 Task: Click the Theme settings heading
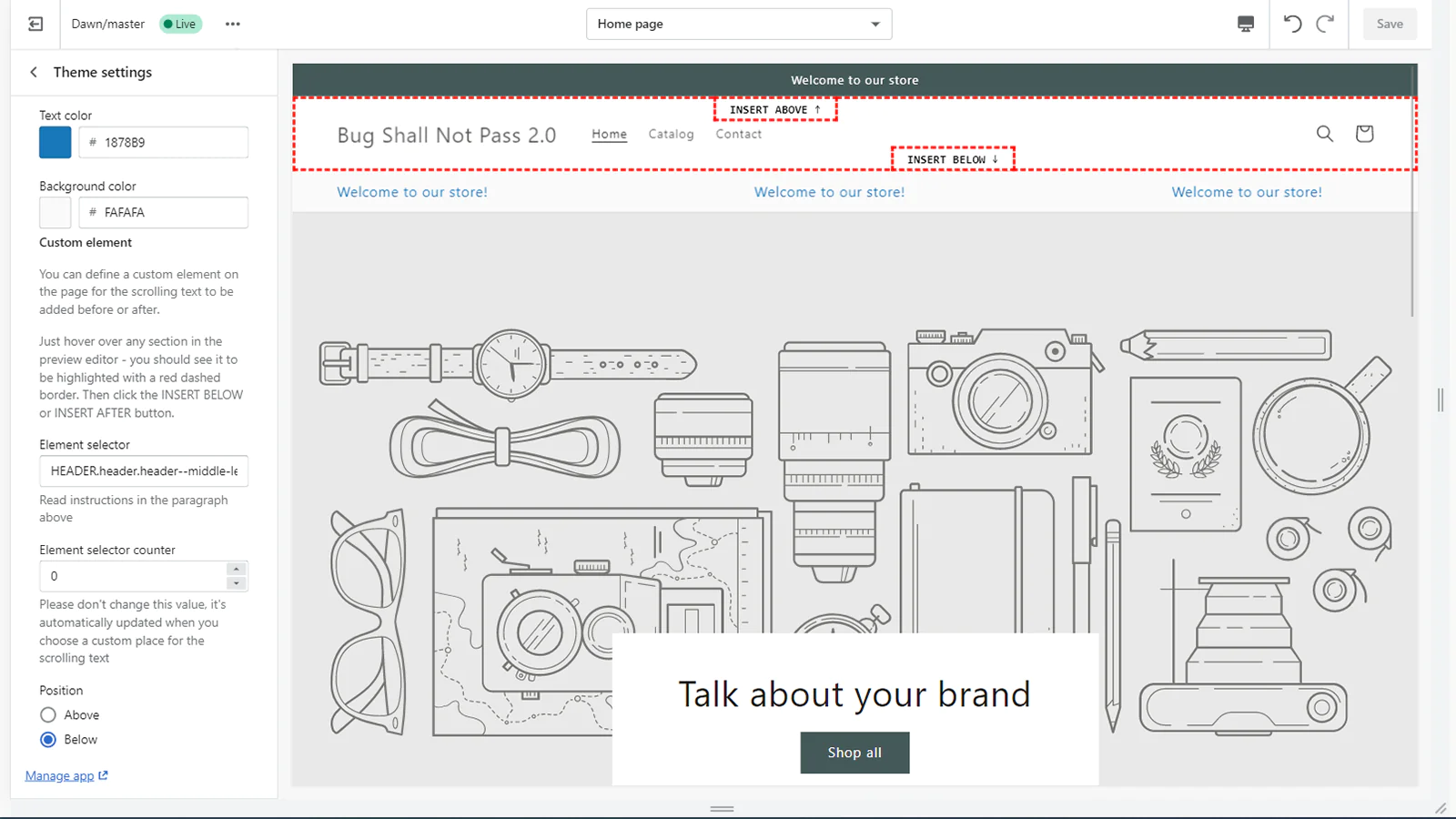103,72
